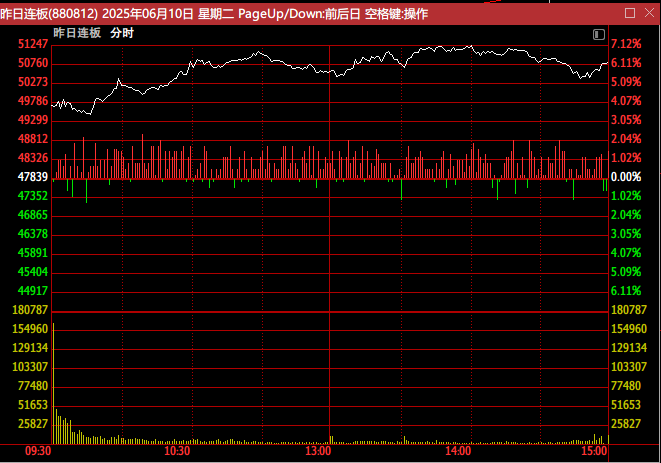Click the 15:00 time axis marker
Image resolution: width=661 pixels, height=463 pixels.
594,452
